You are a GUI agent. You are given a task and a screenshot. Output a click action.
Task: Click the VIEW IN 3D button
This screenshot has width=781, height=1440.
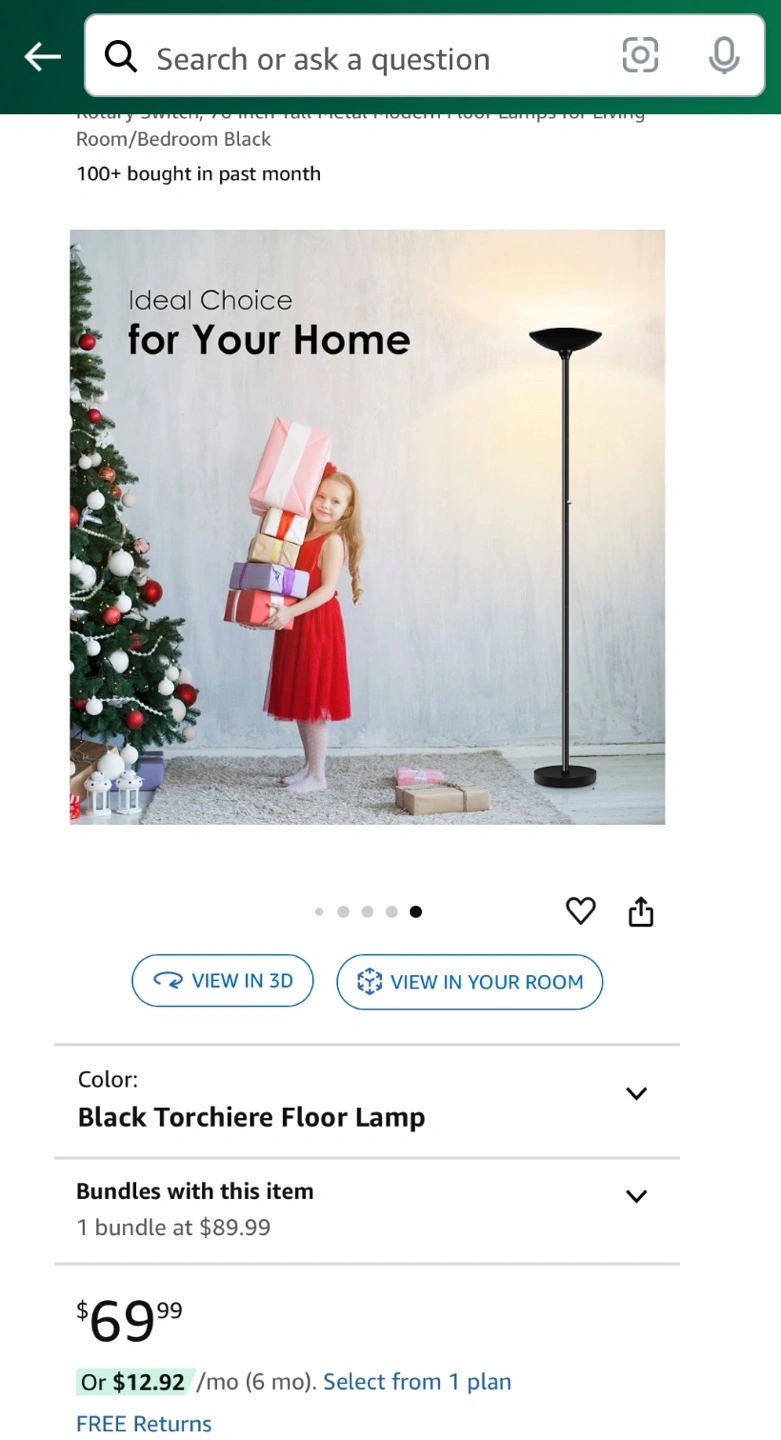click(223, 981)
